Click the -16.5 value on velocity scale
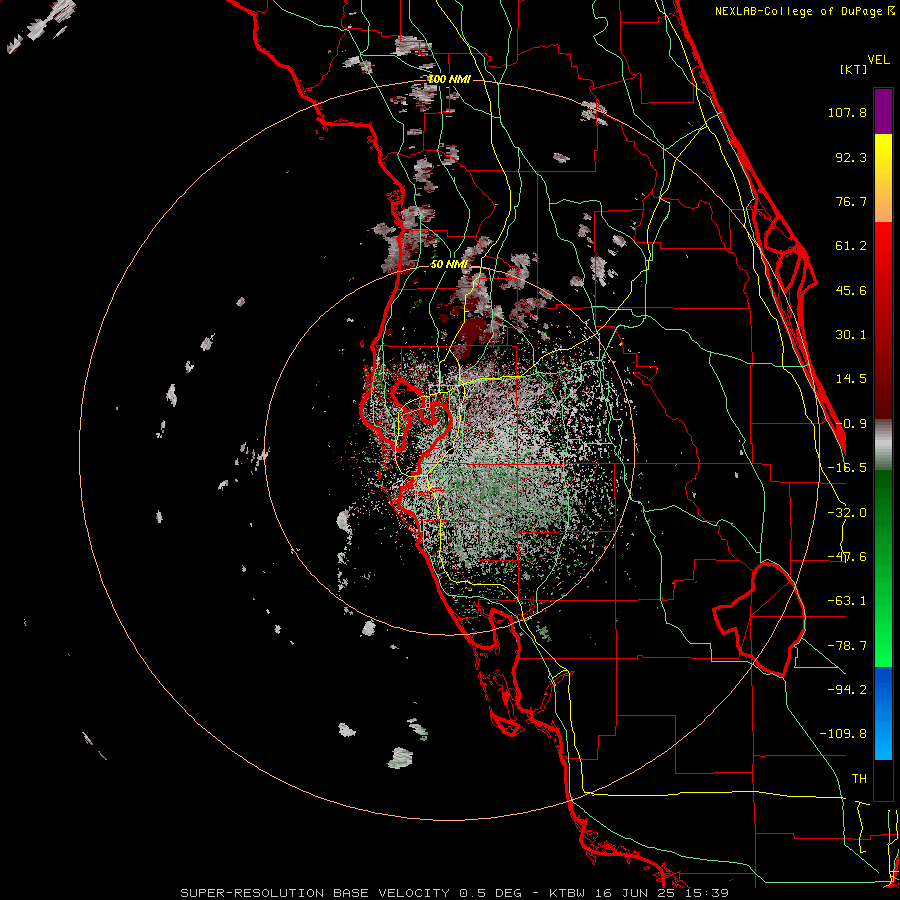Viewport: 900px width, 900px height. [847, 468]
